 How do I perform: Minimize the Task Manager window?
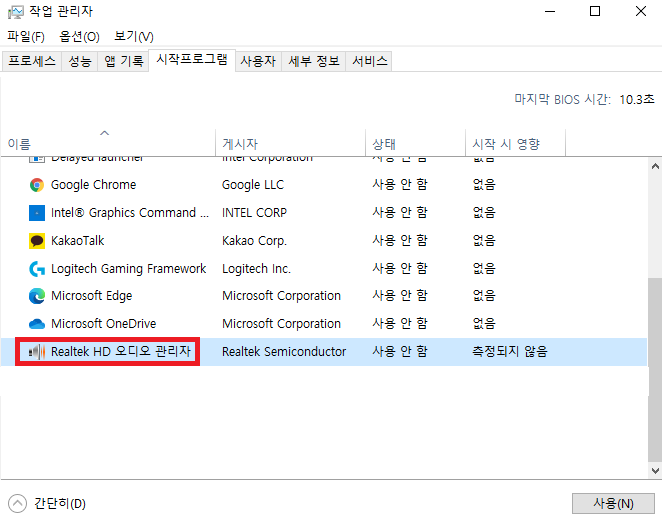[x=550, y=11]
